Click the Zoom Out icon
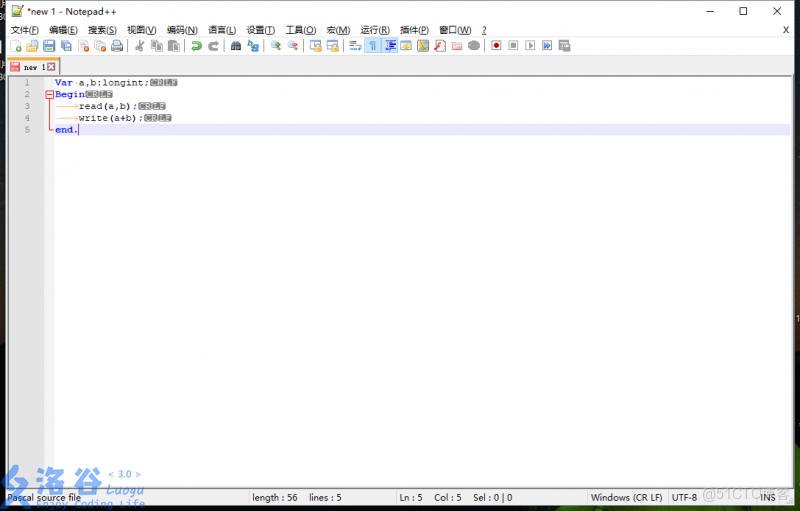Image resolution: width=800 pixels, height=511 pixels. (x=293, y=46)
